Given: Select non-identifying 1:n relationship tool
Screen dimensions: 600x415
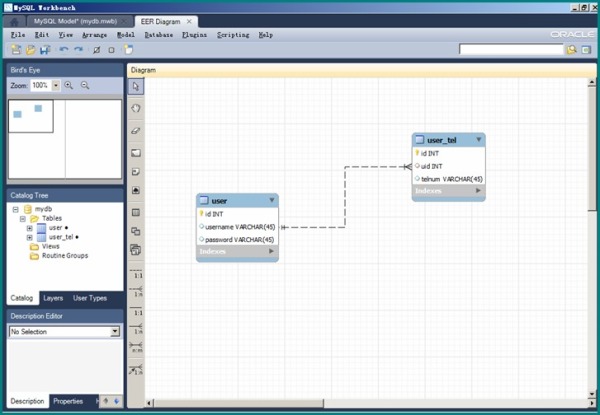Looking at the screenshot, I should coord(136,291).
